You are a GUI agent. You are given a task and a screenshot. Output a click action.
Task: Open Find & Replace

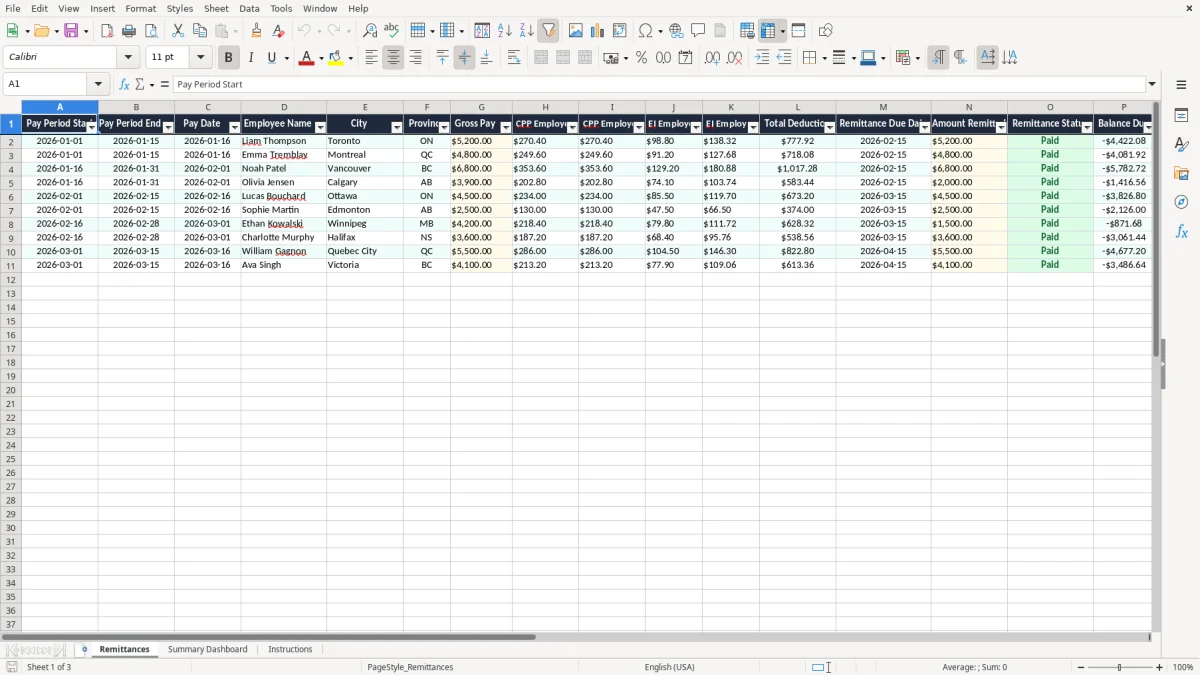tap(370, 31)
